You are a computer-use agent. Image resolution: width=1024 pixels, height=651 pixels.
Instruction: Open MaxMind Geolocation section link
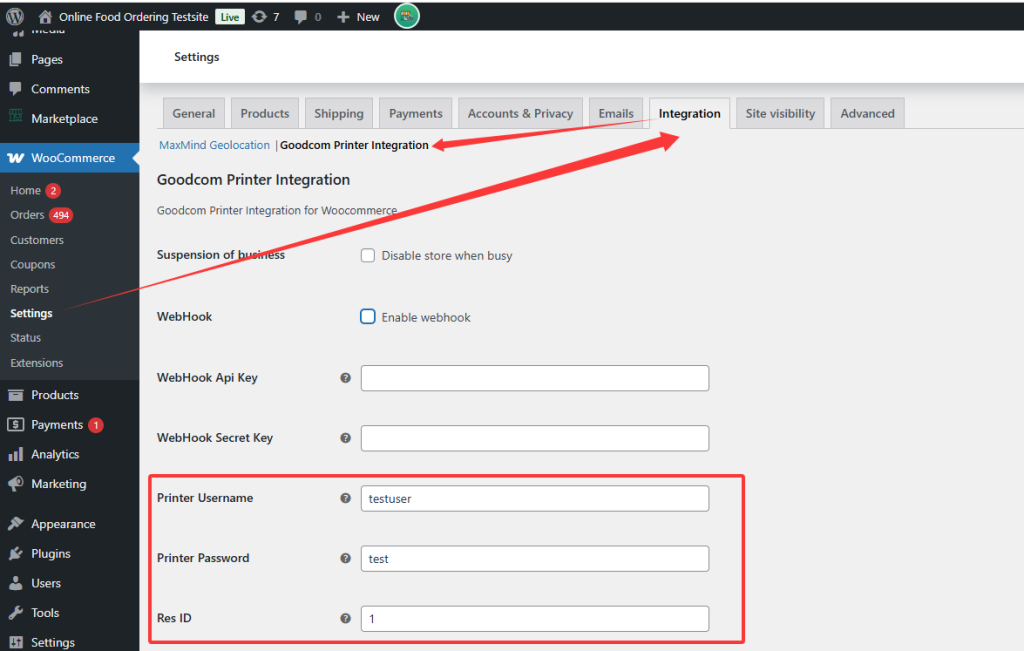pyautogui.click(x=214, y=145)
